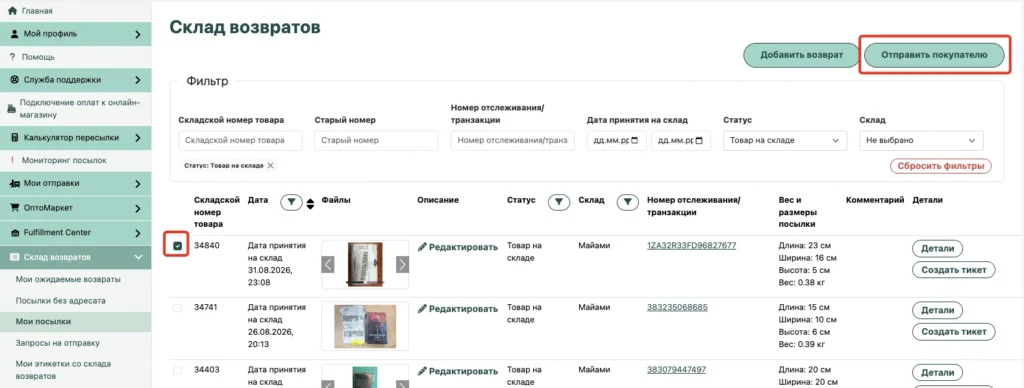Open tracking link 383235068685
The image size is (1024, 388).
click(677, 307)
